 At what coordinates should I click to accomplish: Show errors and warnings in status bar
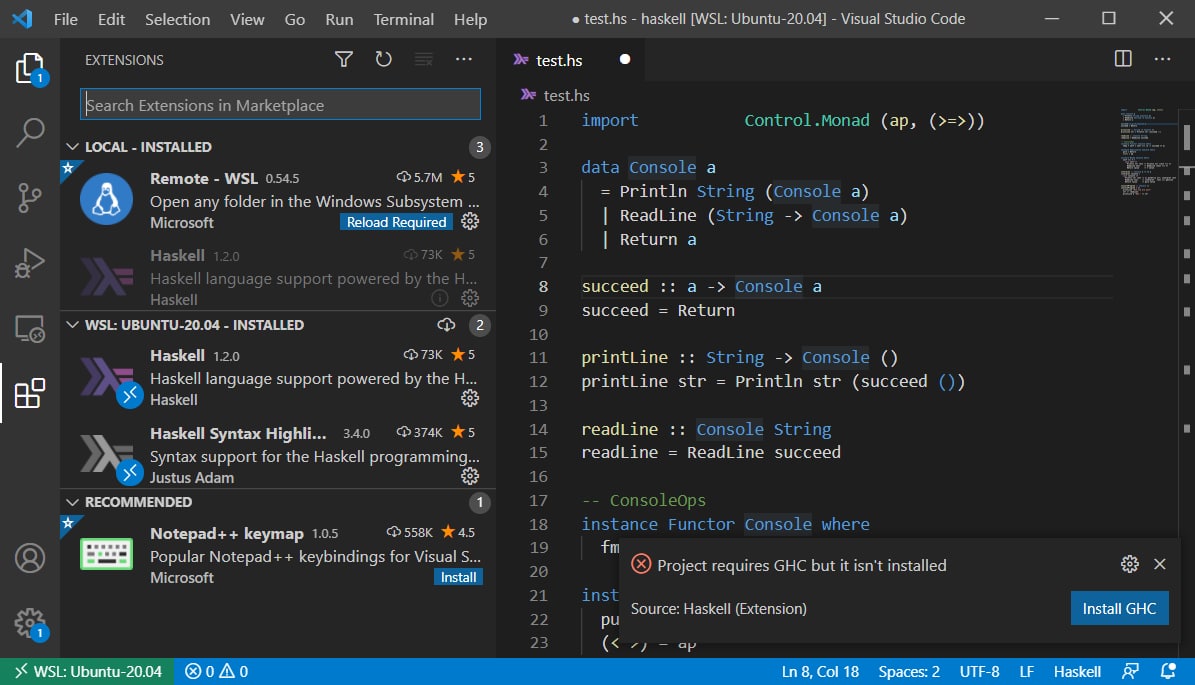coord(217,671)
